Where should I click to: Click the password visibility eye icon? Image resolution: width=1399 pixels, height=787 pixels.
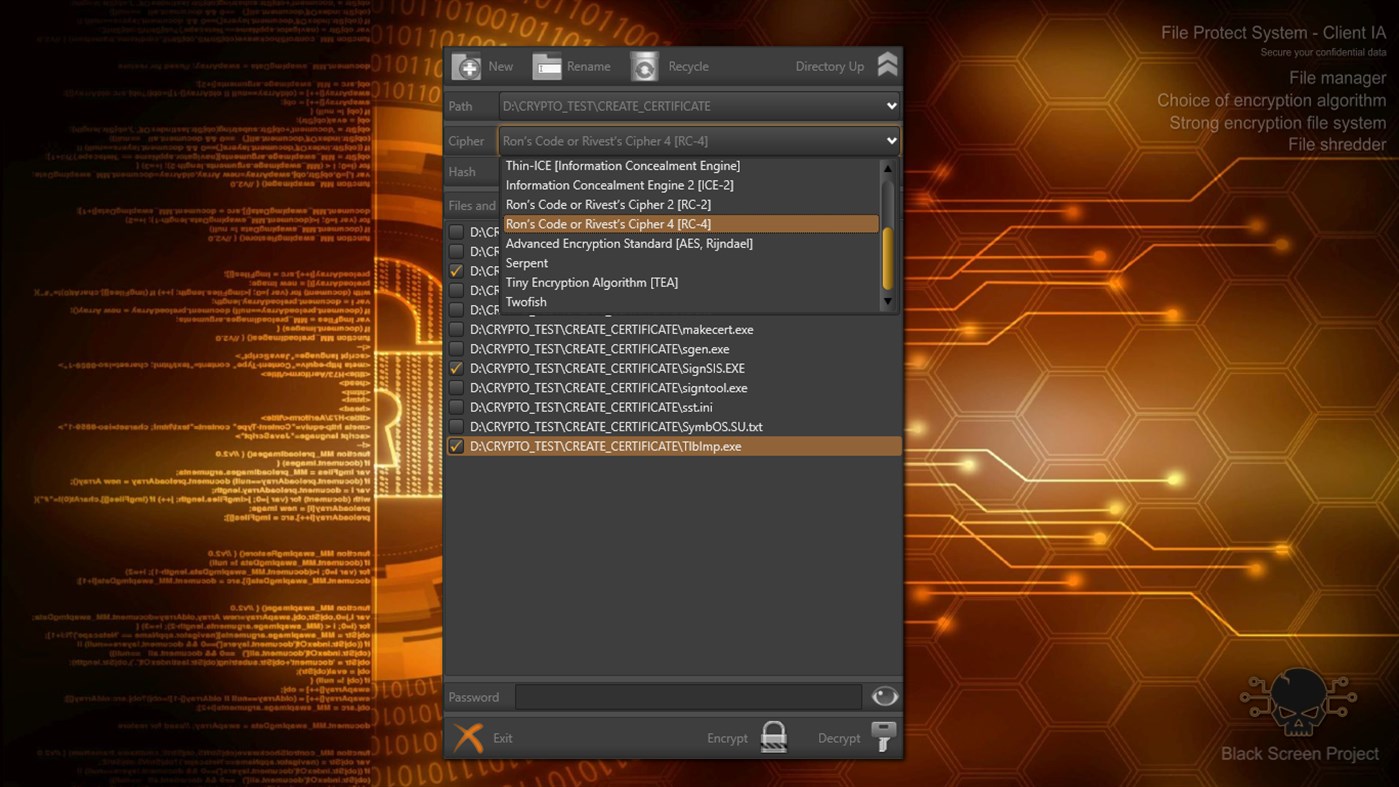coord(884,696)
